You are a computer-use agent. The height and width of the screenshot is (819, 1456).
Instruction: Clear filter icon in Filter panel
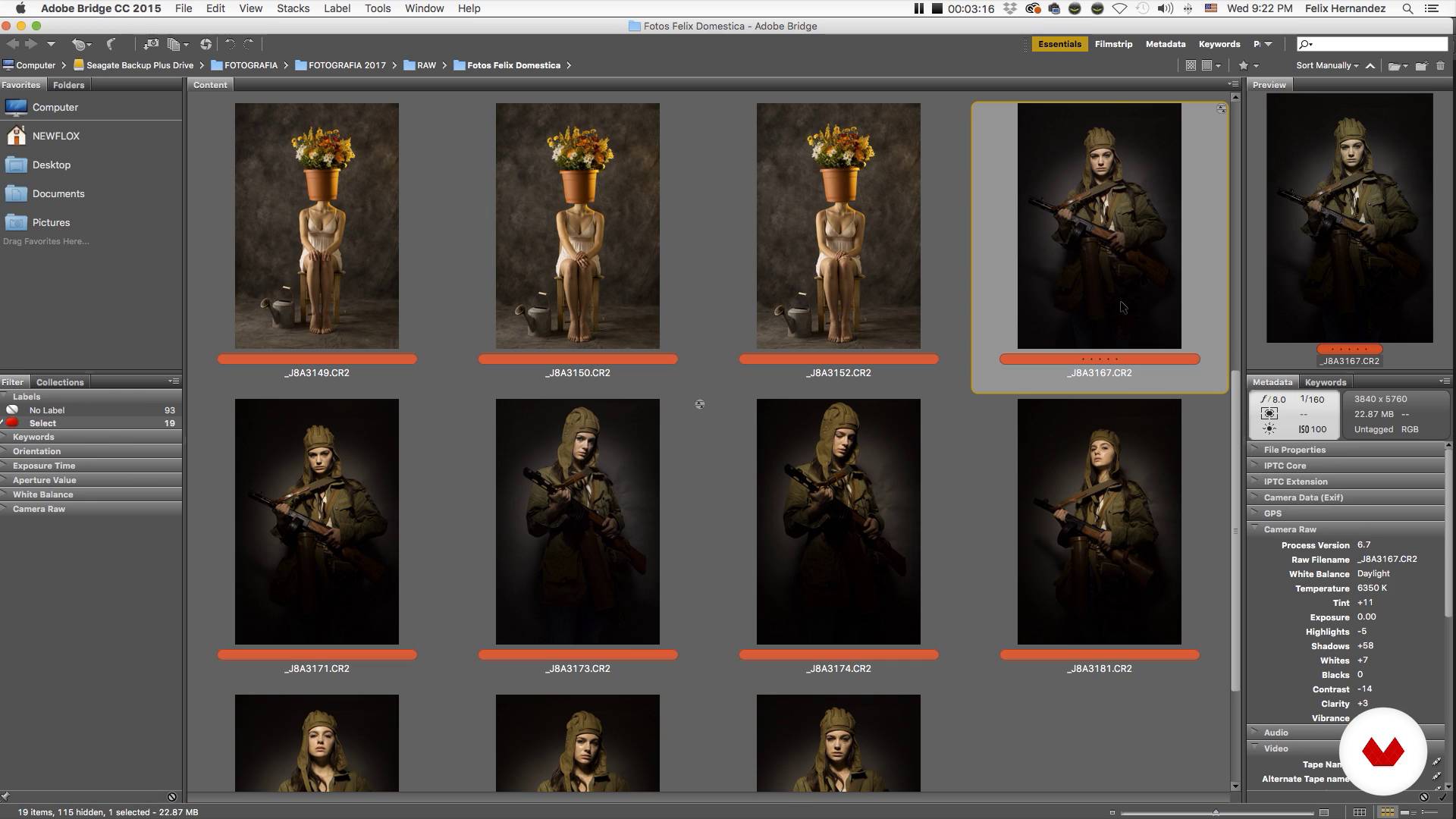coord(172,797)
